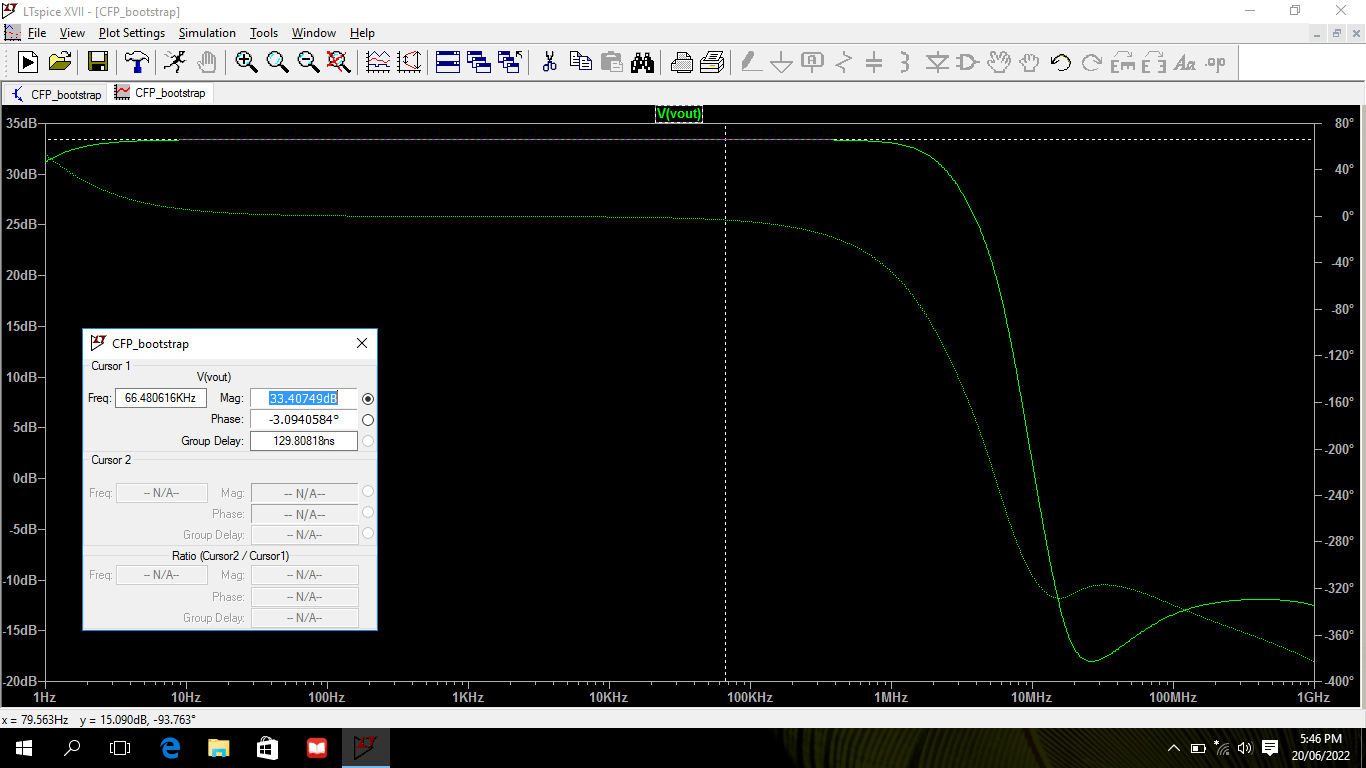This screenshot has width=1366, height=768.
Task: Switch to the CFP_bootstrap schematic tab
Action: point(57,94)
